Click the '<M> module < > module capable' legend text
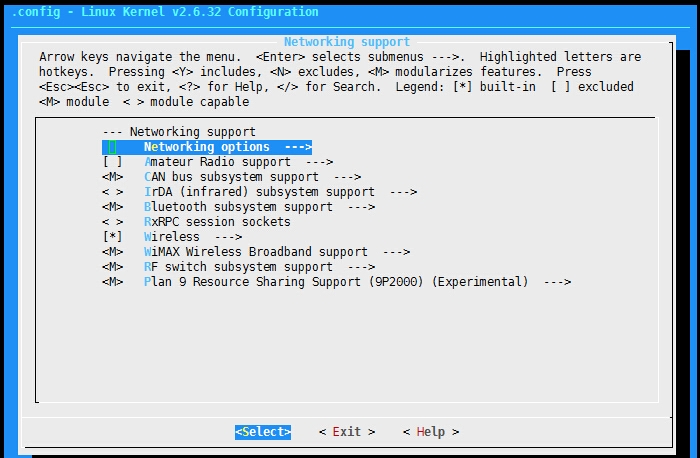 (144, 102)
